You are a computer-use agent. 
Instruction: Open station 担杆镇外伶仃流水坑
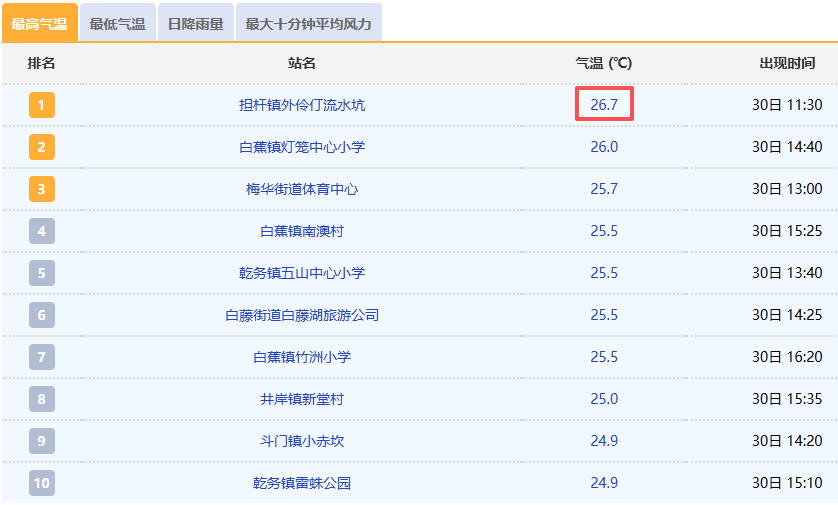(x=302, y=105)
